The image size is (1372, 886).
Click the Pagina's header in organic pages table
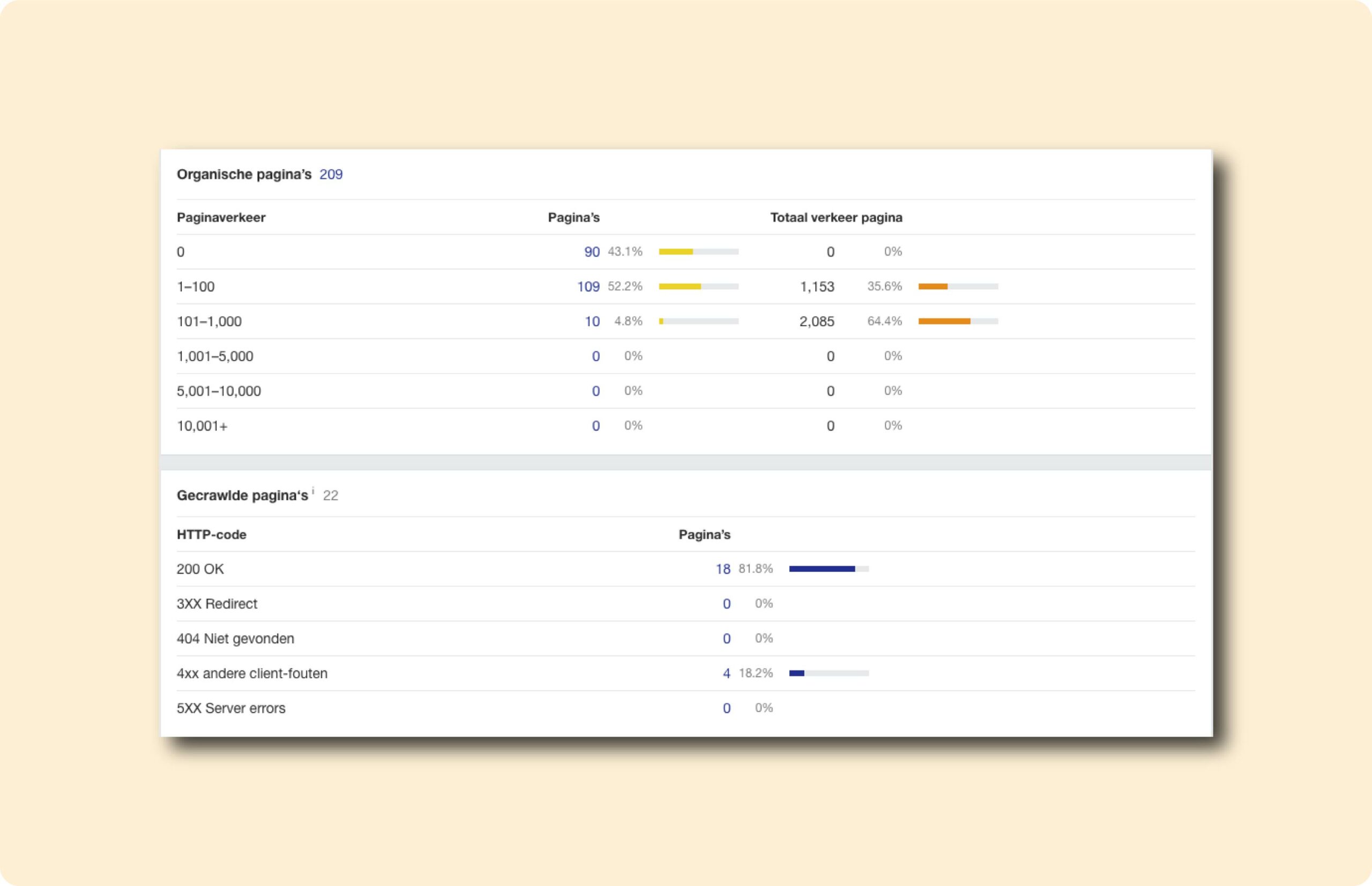(573, 217)
